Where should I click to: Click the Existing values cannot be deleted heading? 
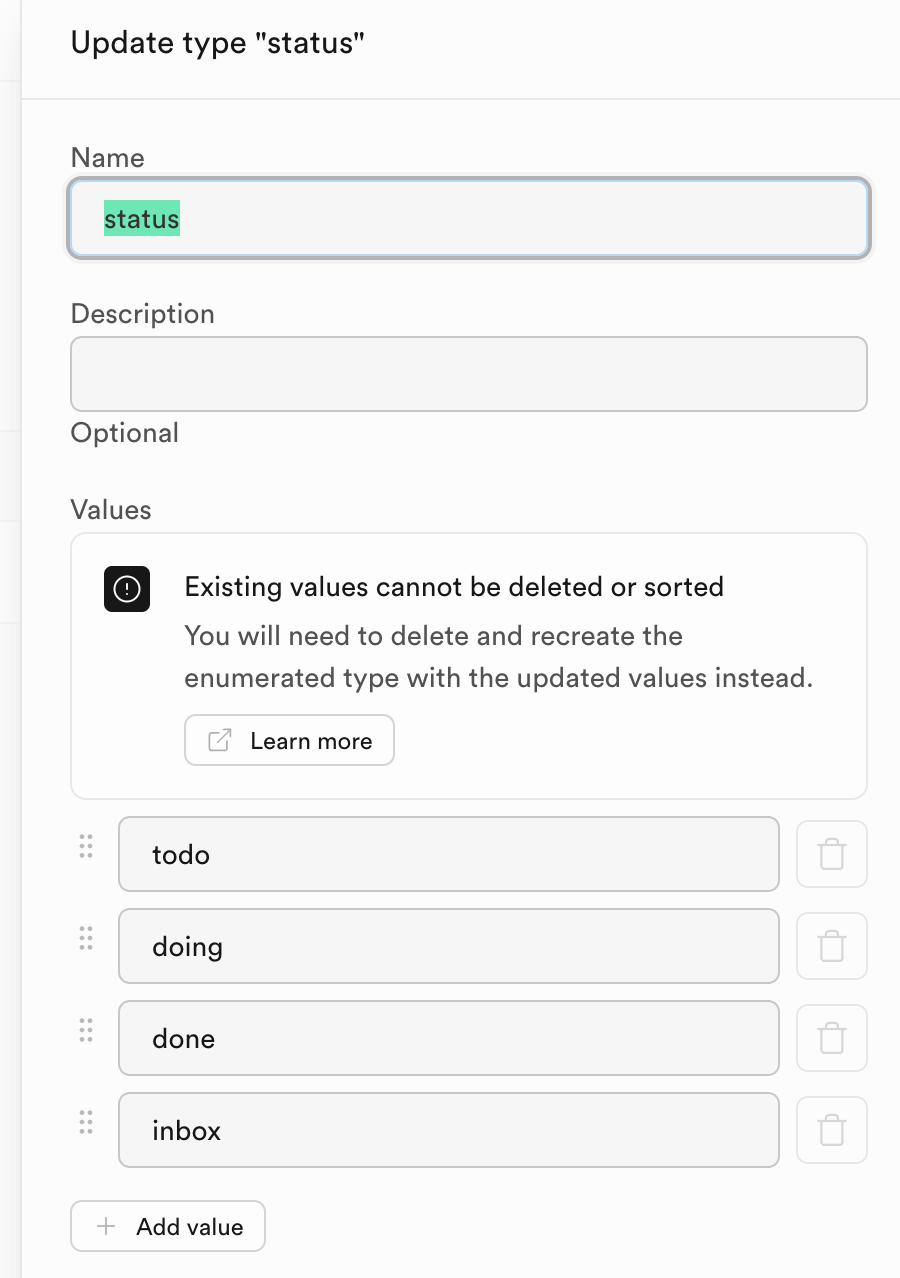pos(454,587)
